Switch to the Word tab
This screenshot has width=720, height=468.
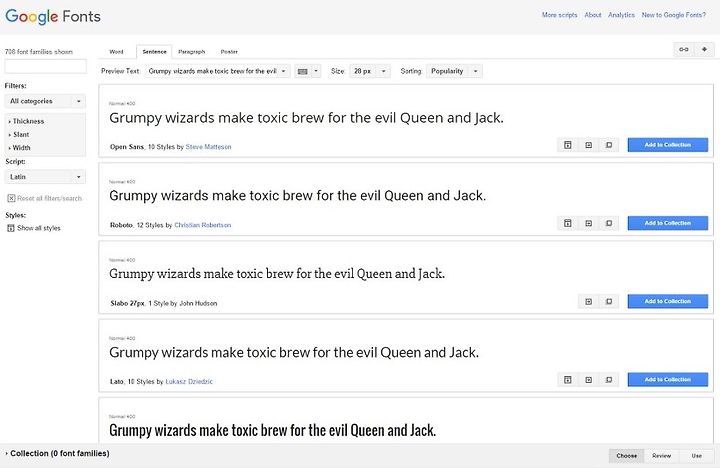117,52
